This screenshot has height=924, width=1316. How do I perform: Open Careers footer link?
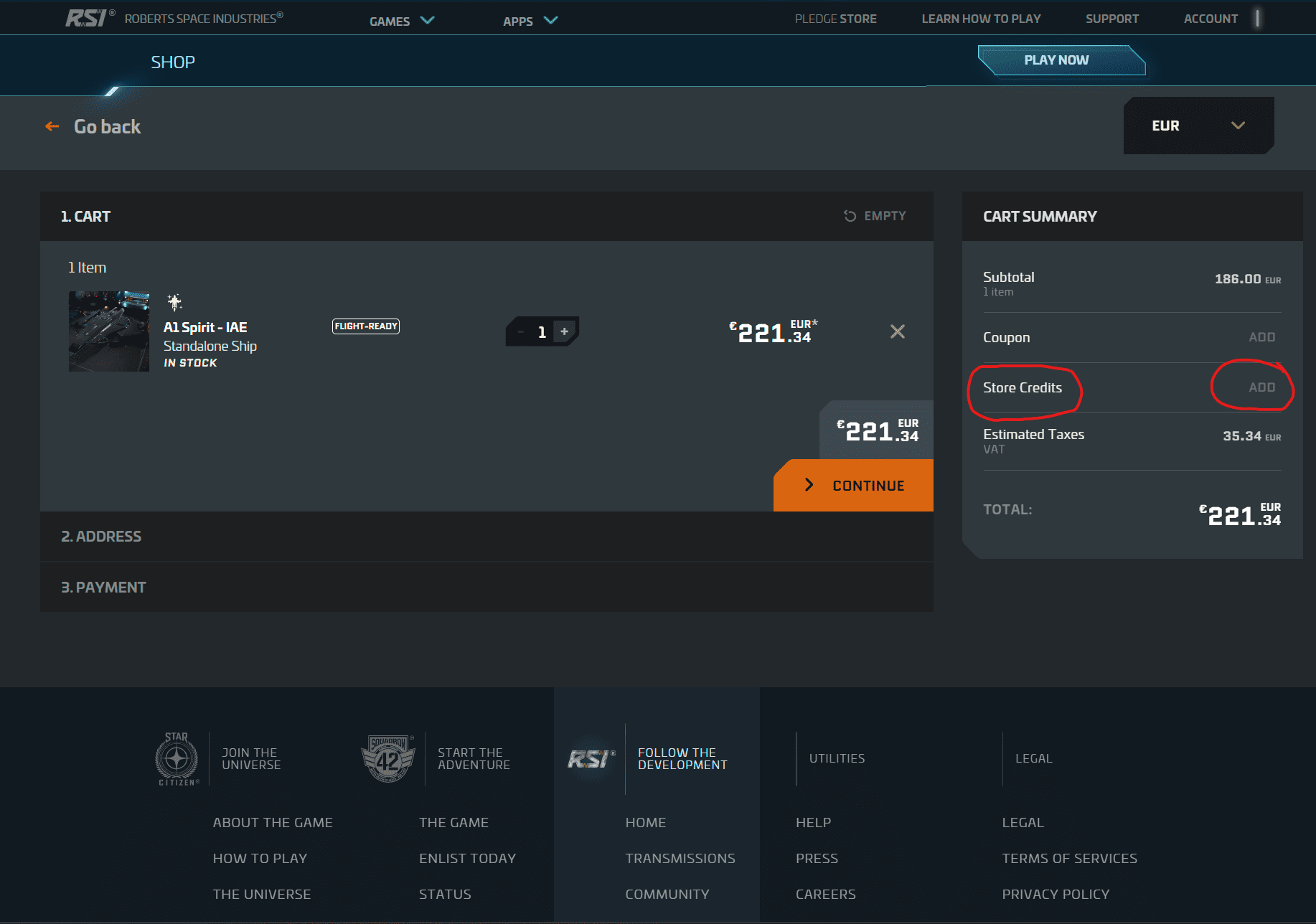(x=826, y=895)
